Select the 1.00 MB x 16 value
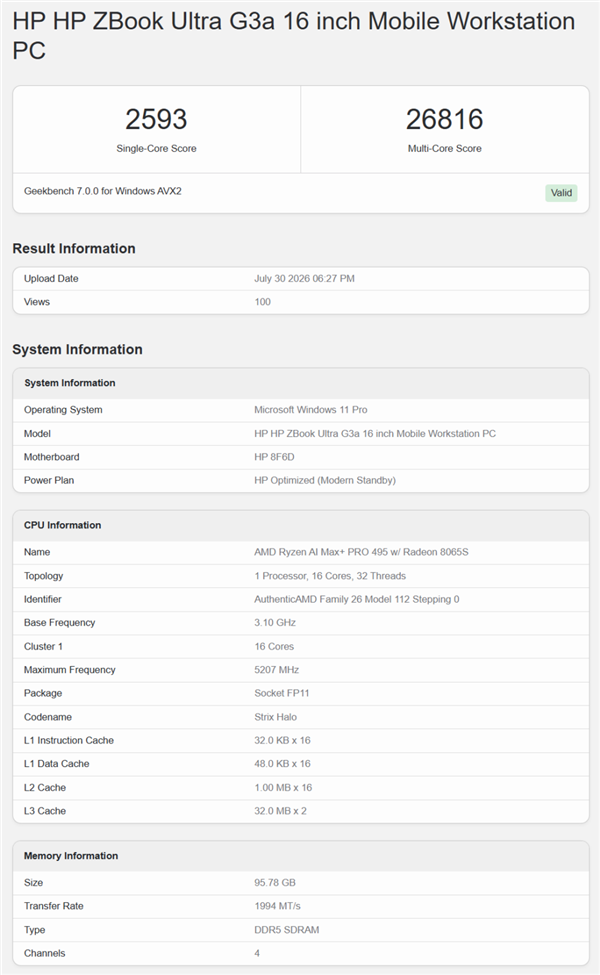600x975 pixels. point(283,788)
